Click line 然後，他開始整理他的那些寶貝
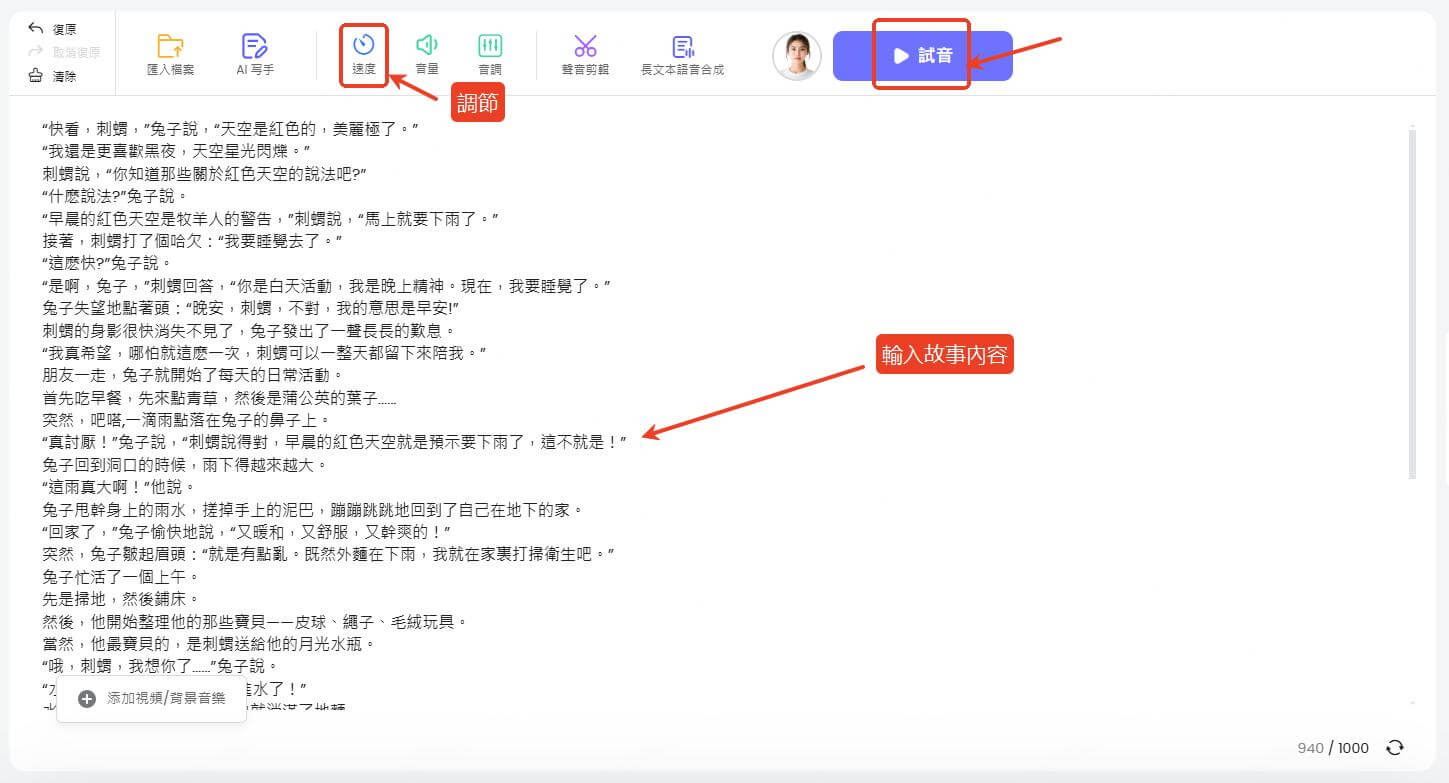The height and width of the screenshot is (783, 1449). [x=255, y=622]
